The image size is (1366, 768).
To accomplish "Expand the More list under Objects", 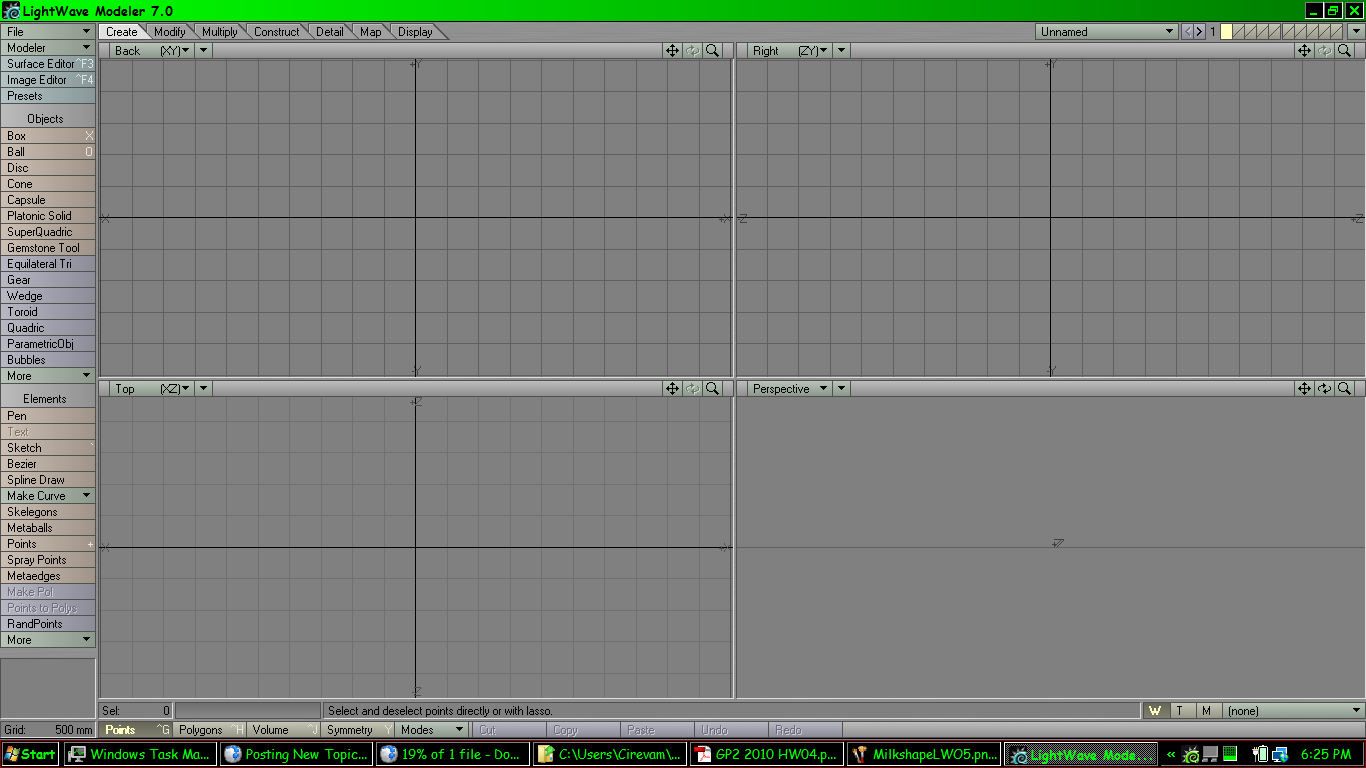I will point(48,376).
